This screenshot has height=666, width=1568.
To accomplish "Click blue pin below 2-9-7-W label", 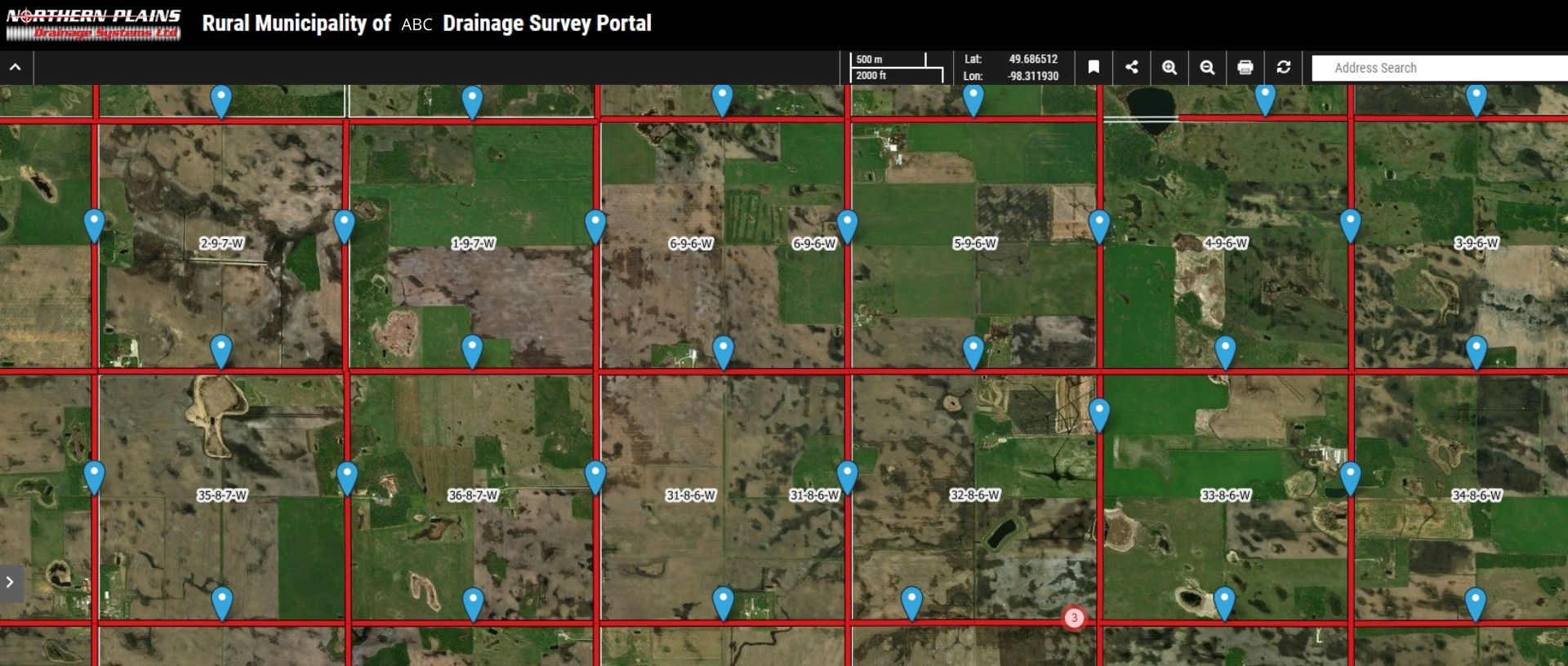I will 221,351.
